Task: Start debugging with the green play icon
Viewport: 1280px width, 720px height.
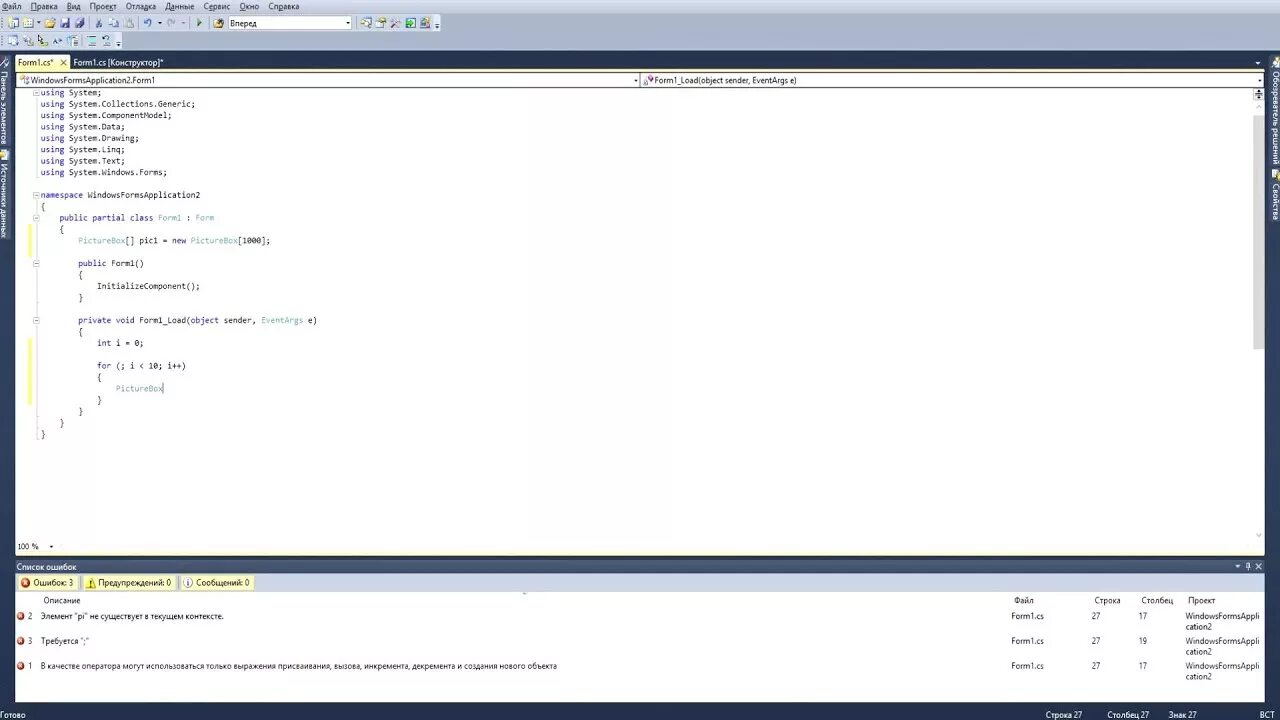Action: [x=199, y=23]
